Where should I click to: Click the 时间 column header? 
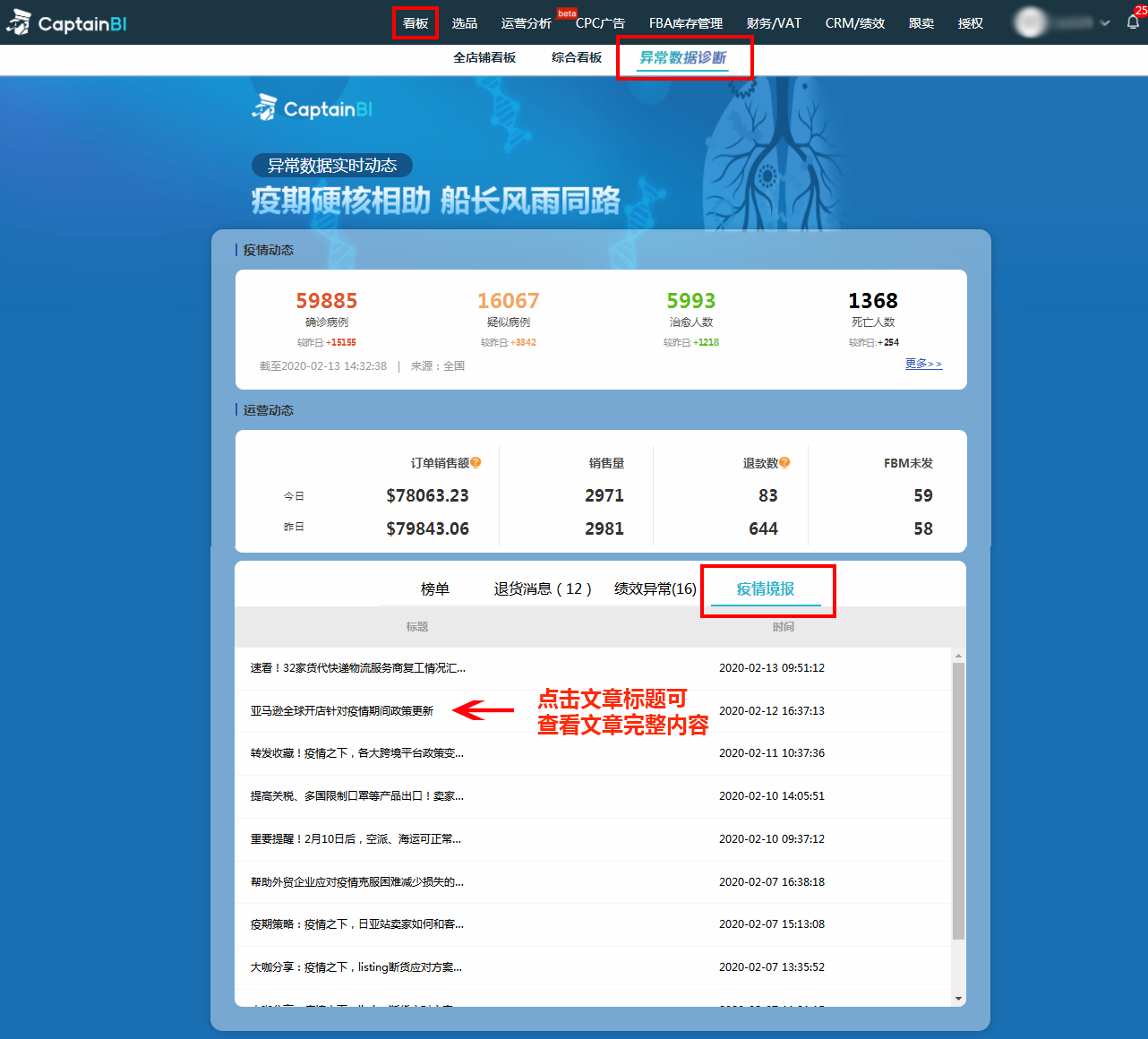click(x=784, y=627)
